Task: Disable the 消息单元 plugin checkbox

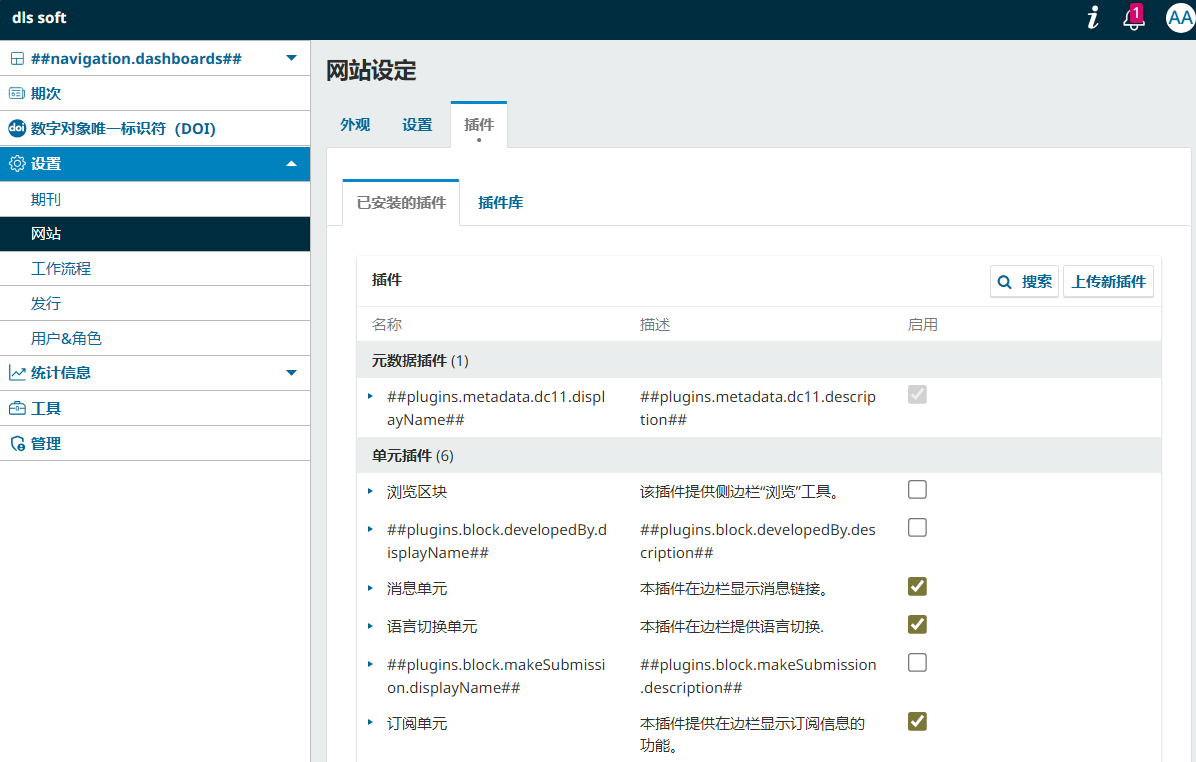Action: 917,586
